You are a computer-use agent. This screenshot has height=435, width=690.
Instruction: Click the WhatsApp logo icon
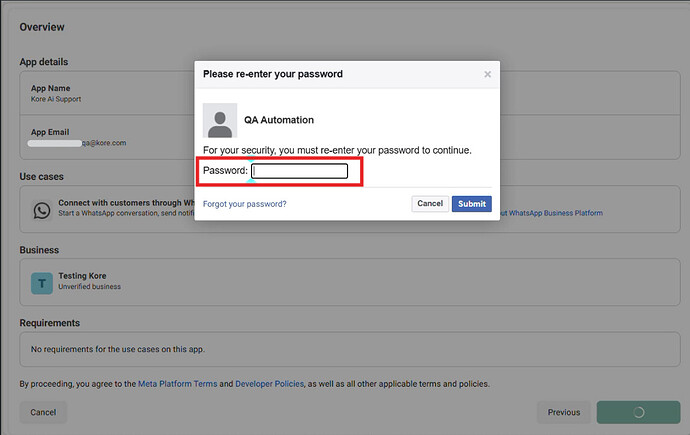coord(42,210)
